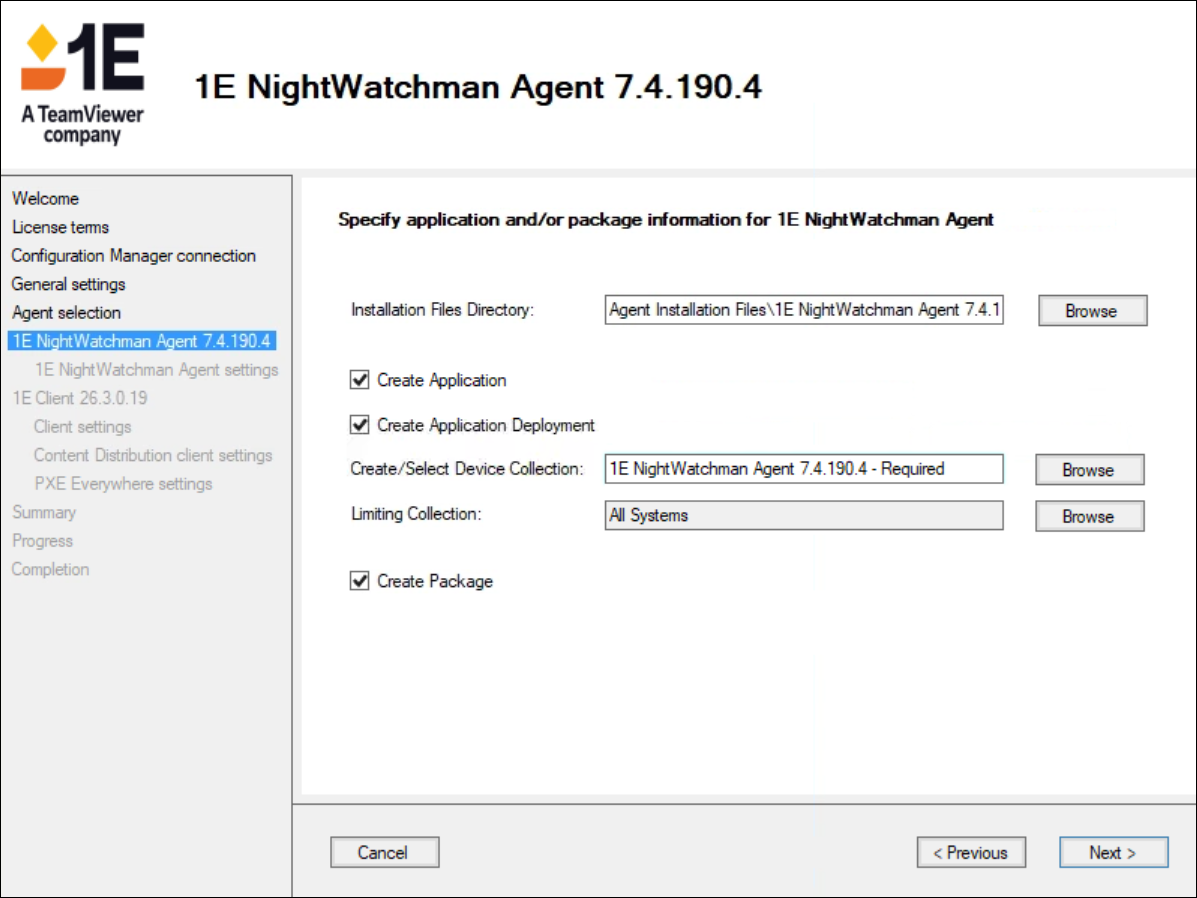Go to License terms step
This screenshot has width=1197, height=898.
[60, 227]
